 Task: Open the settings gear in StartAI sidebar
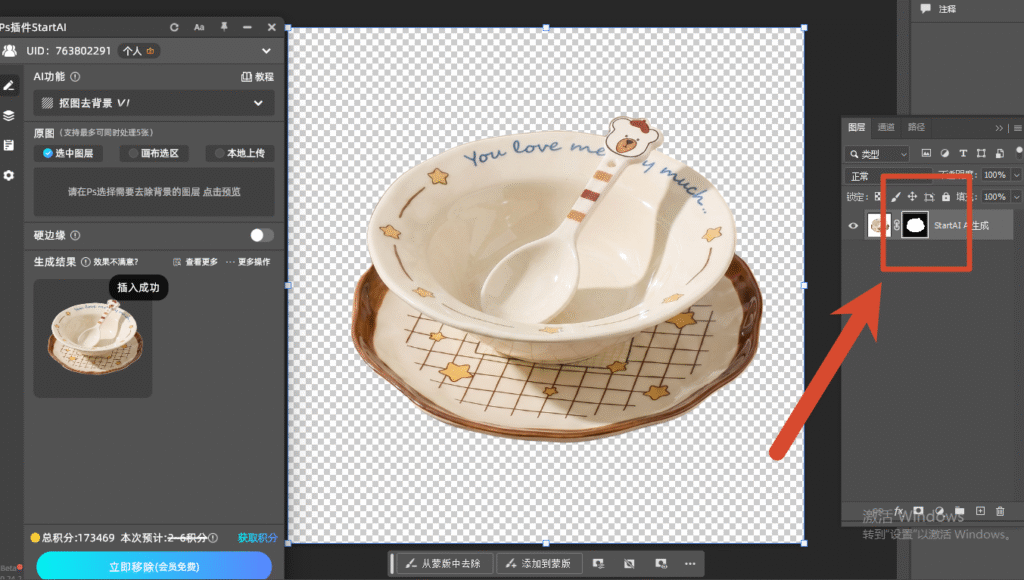tap(8, 175)
